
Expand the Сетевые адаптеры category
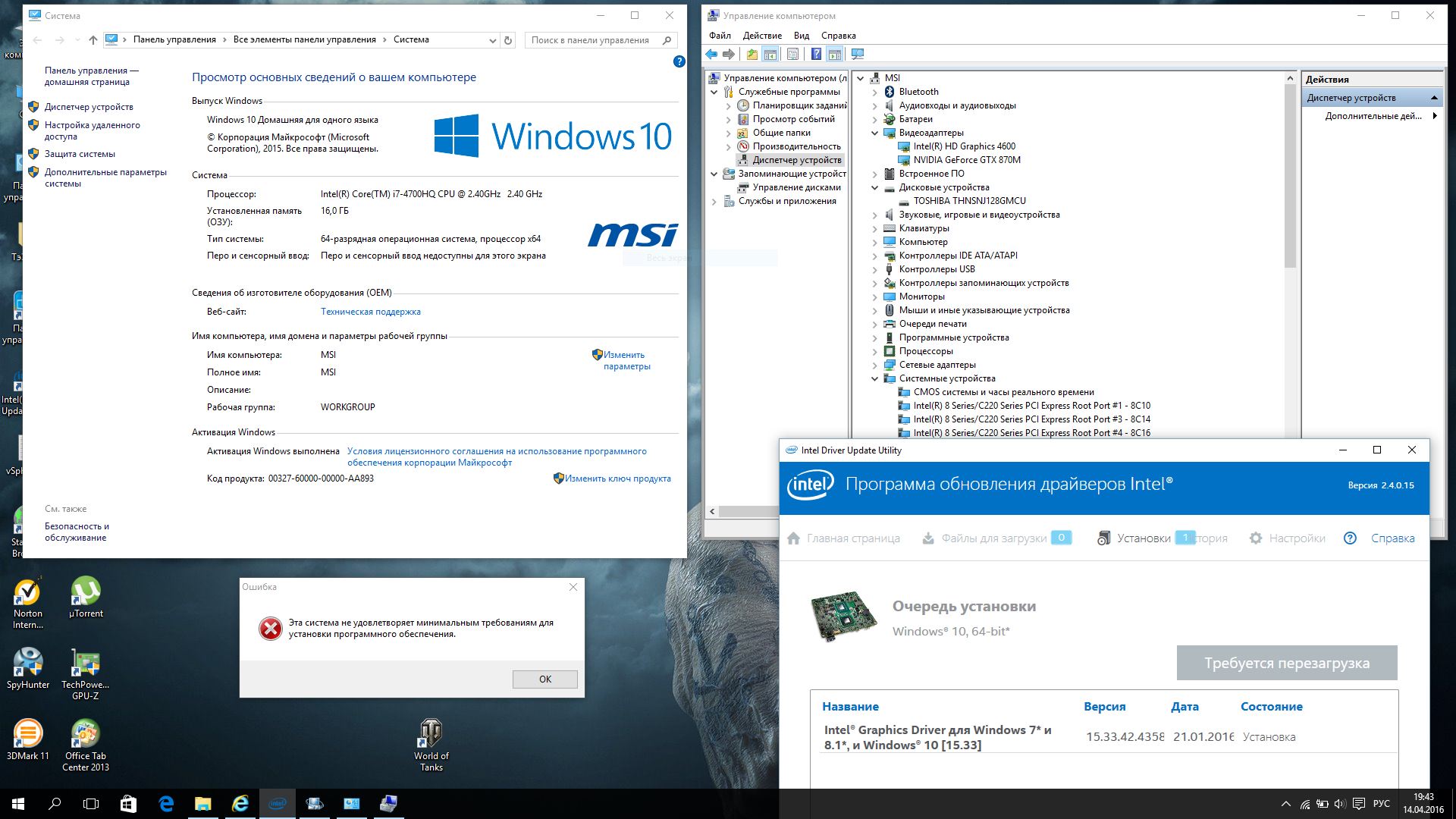point(874,365)
